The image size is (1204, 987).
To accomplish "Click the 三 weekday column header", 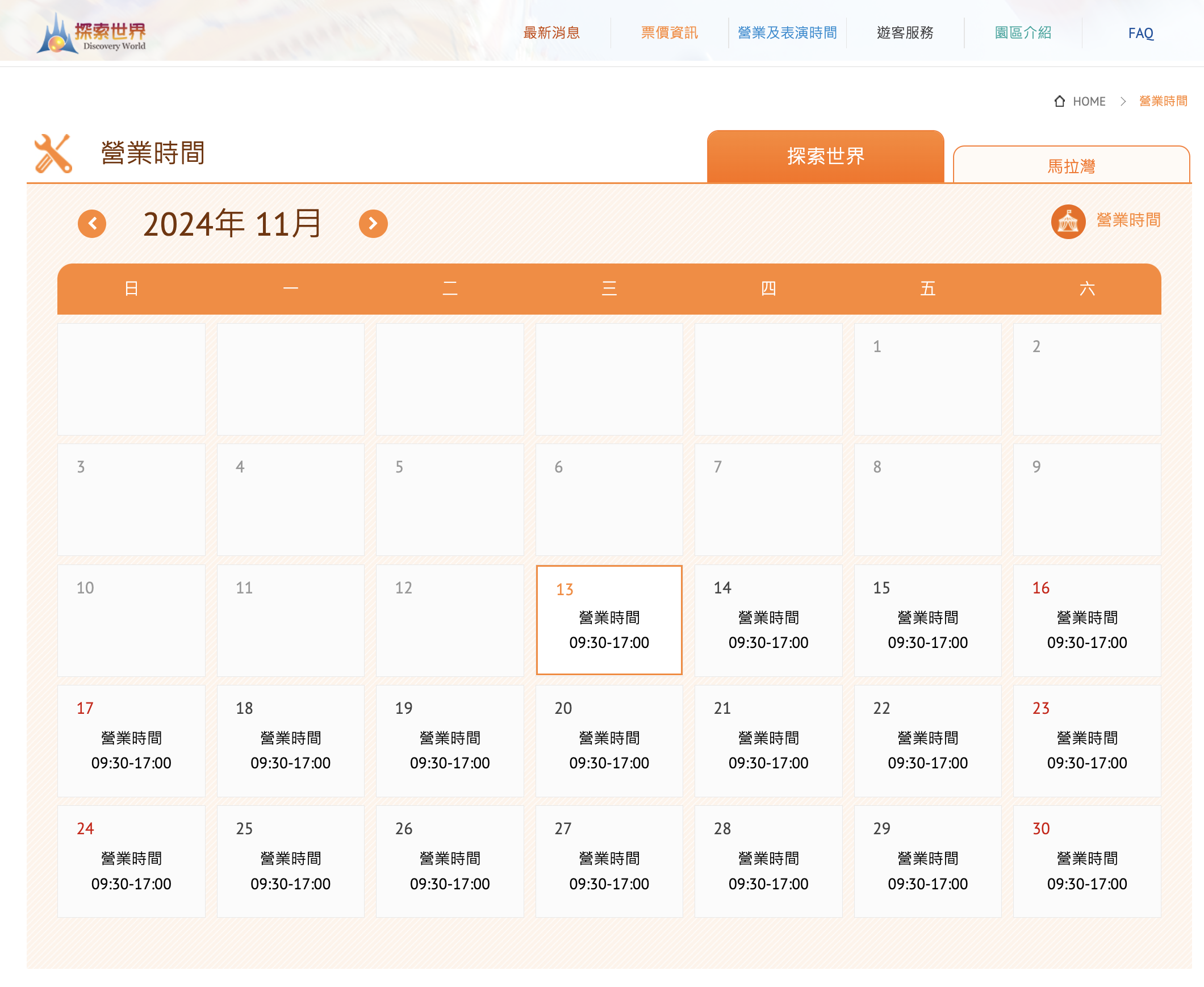I will 609,288.
